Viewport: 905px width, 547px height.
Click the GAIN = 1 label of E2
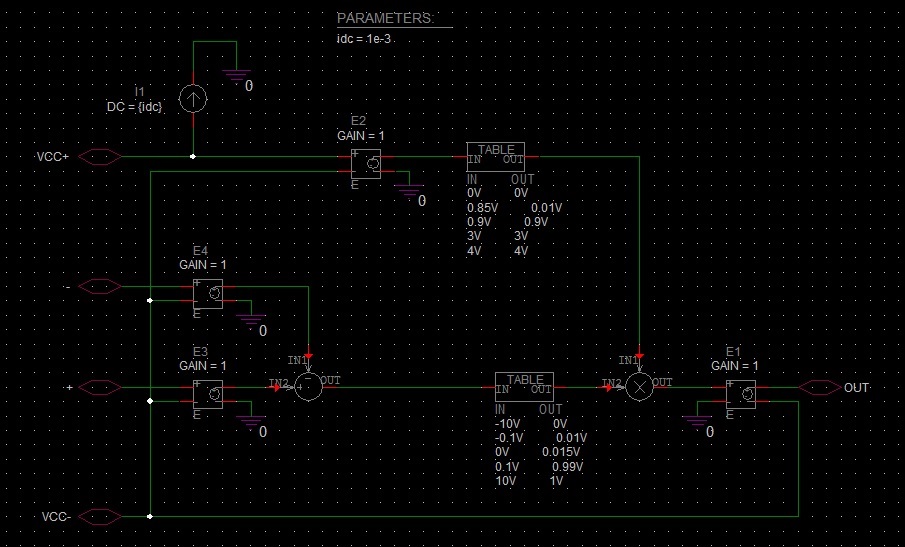coord(360,136)
